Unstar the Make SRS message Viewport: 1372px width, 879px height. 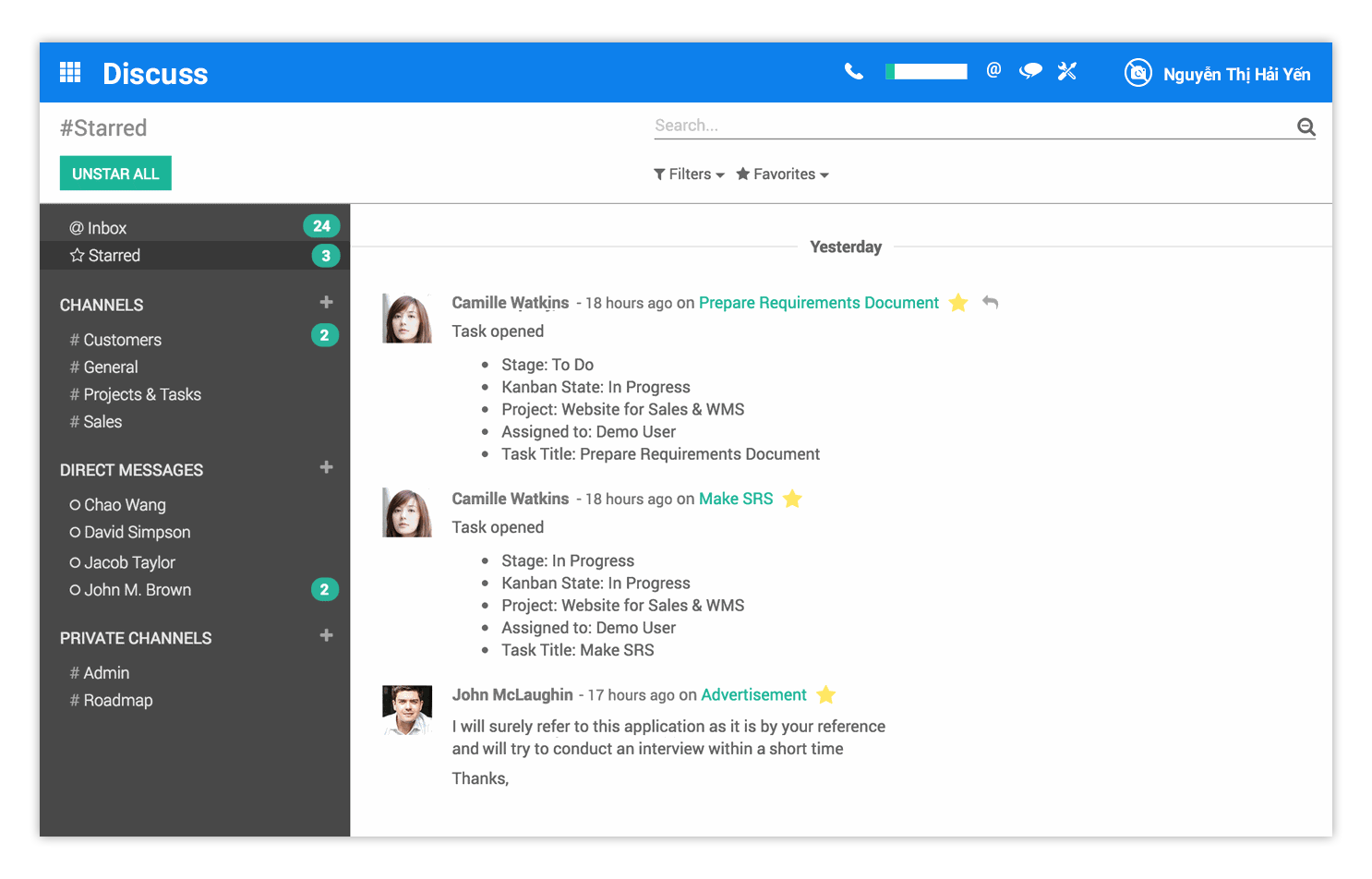pos(792,499)
